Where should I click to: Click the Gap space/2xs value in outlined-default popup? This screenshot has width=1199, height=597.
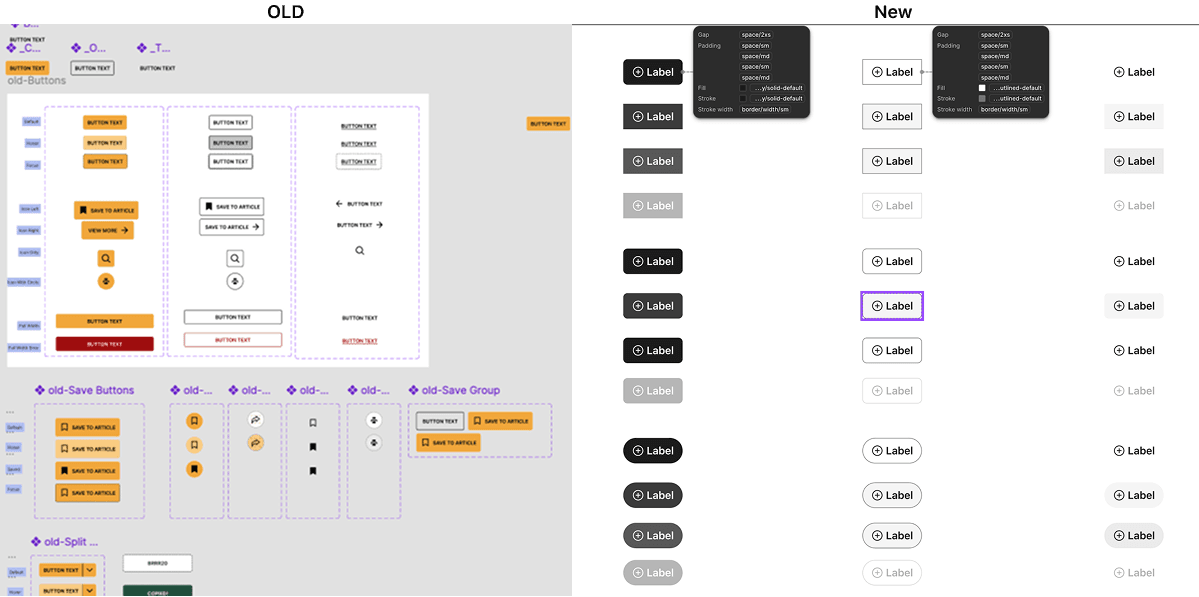pos(996,35)
